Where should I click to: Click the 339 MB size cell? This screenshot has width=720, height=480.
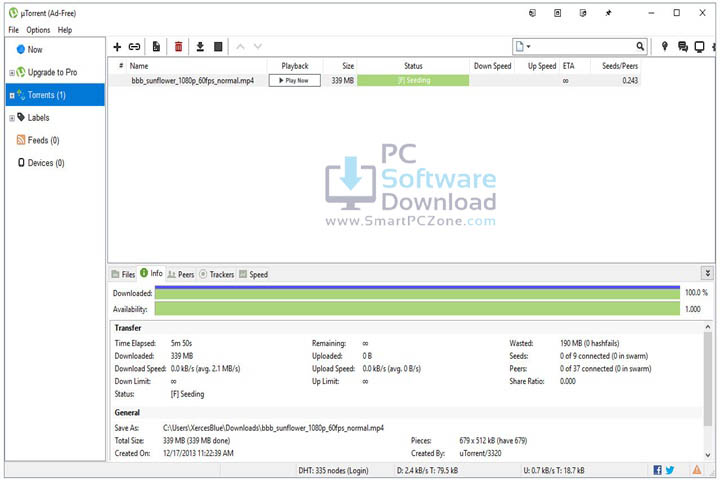[x=343, y=80]
